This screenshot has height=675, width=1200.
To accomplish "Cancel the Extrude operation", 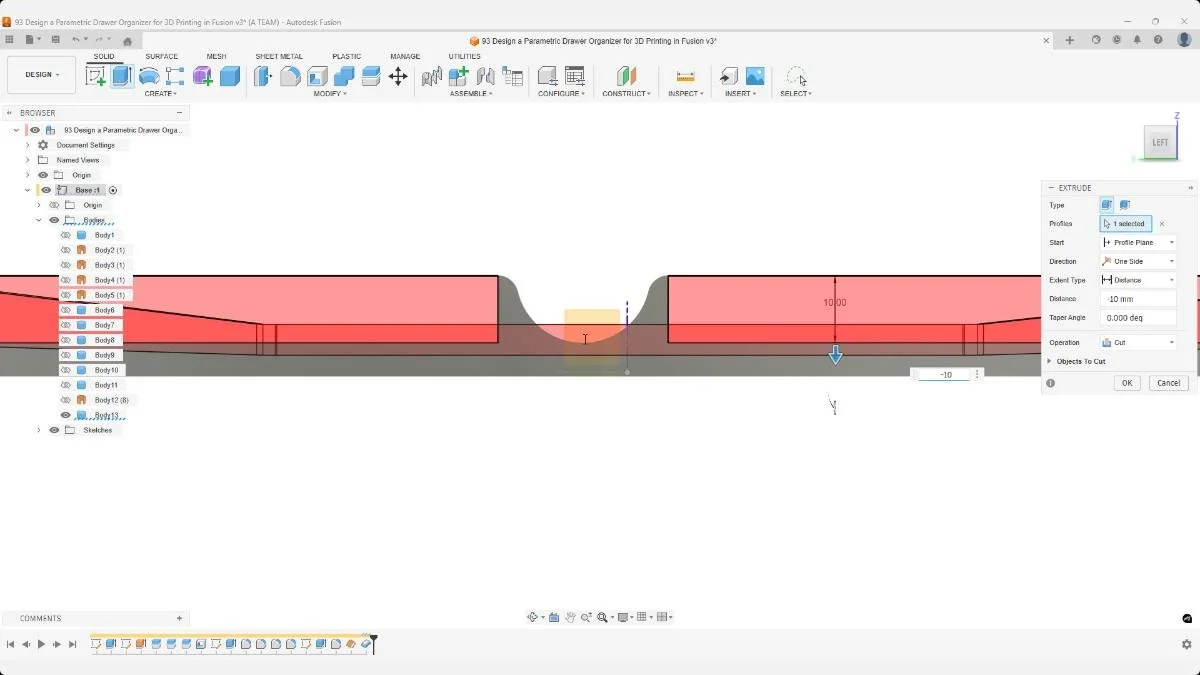I will (x=1168, y=383).
